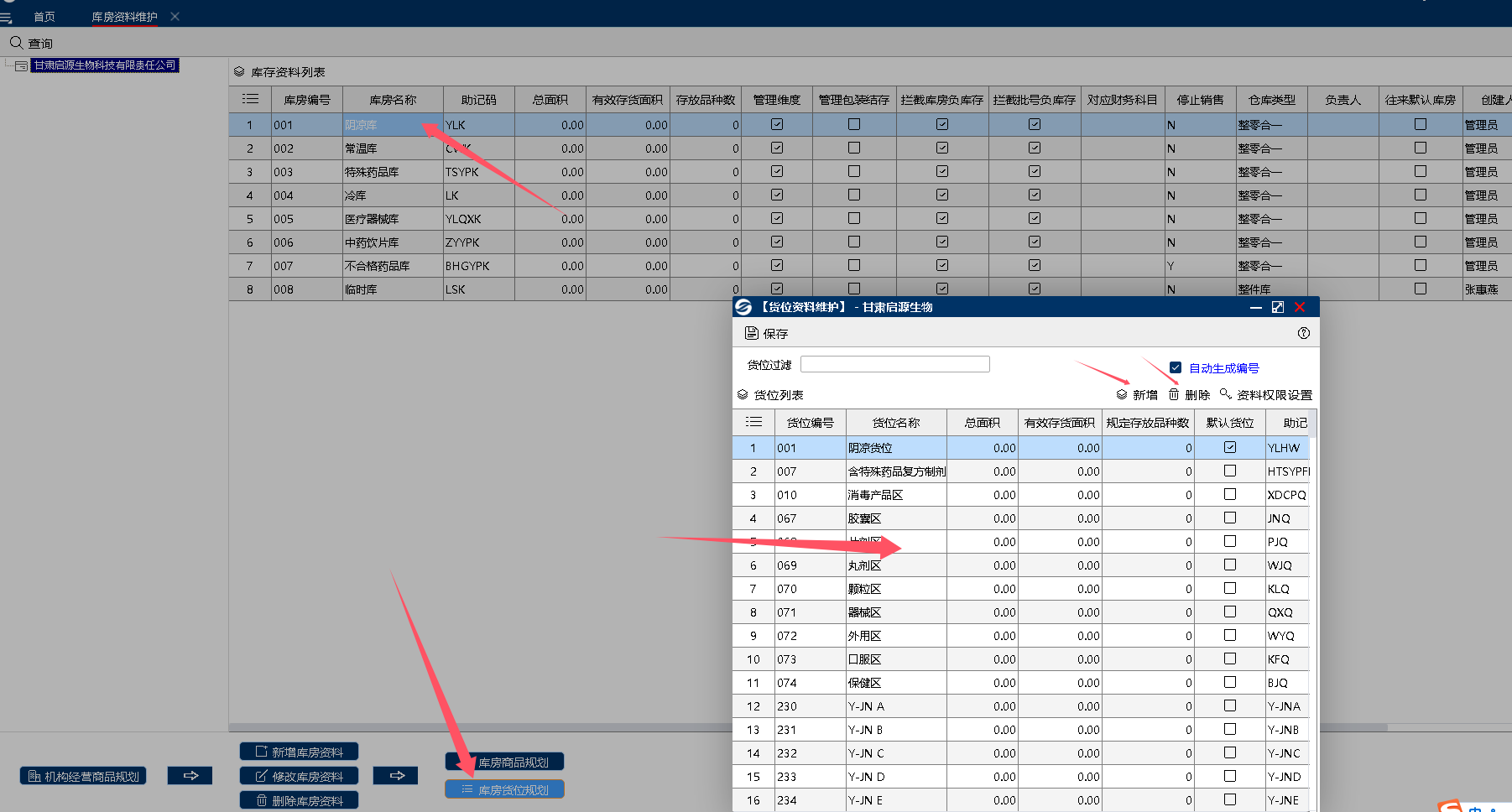This screenshot has height=812, width=1512.
Task: Select 器械区 in 货位 list
Action: click(896, 612)
